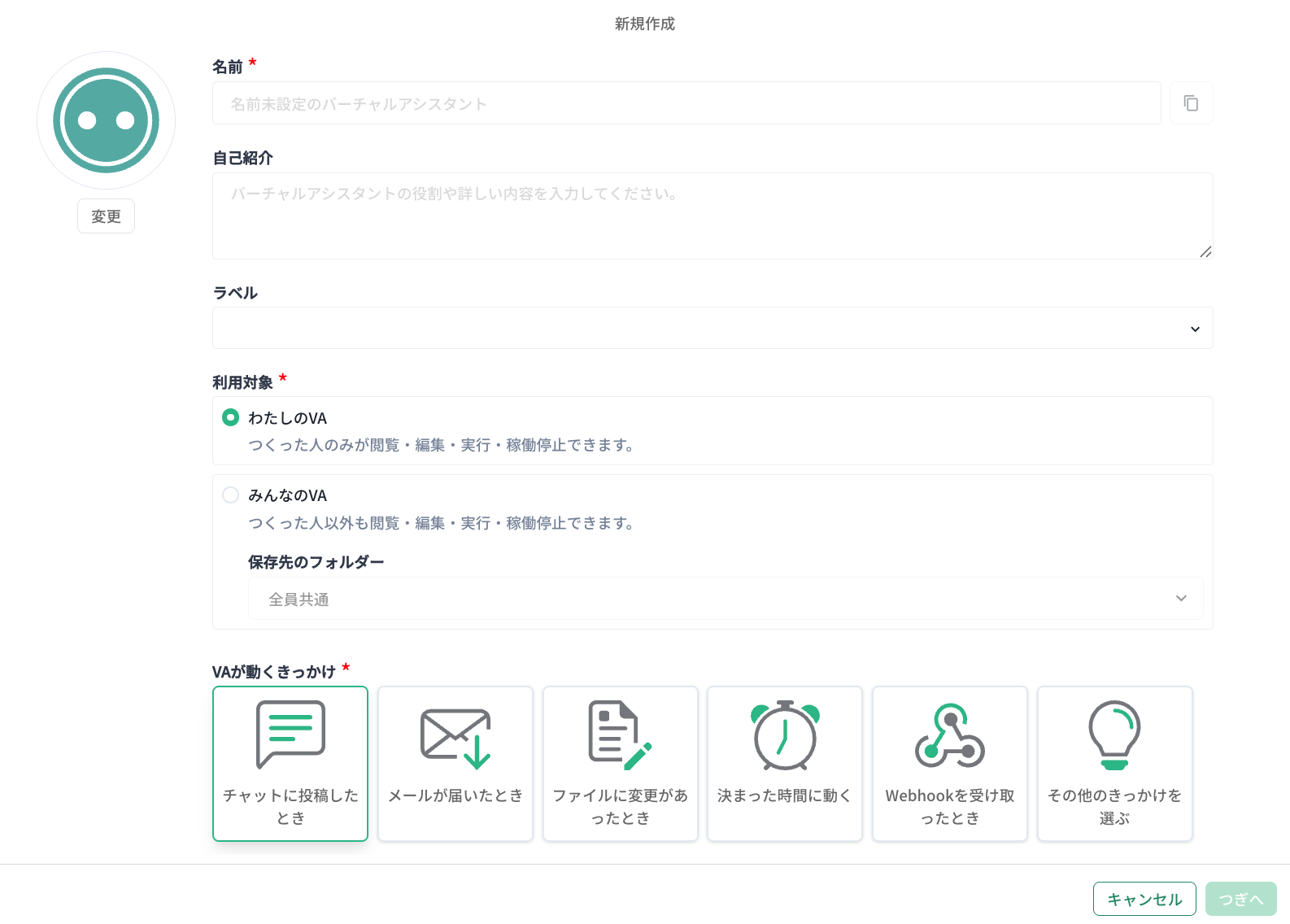Click the copy icon beside name field
This screenshot has height=924, width=1290.
(1191, 103)
